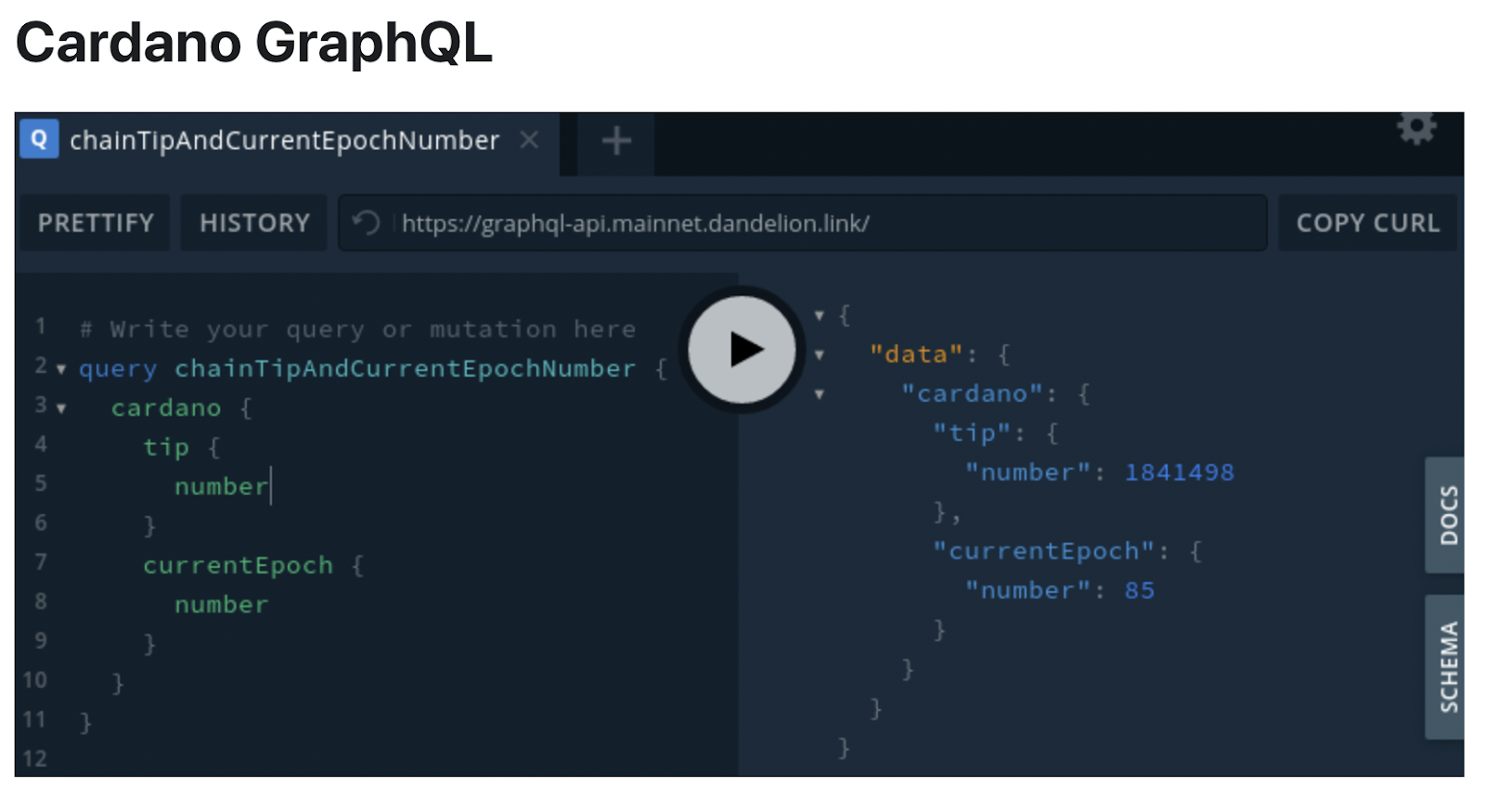Click the 'currentEpoch' field on line 7
Screen dimensions: 1485x812
click(x=238, y=565)
